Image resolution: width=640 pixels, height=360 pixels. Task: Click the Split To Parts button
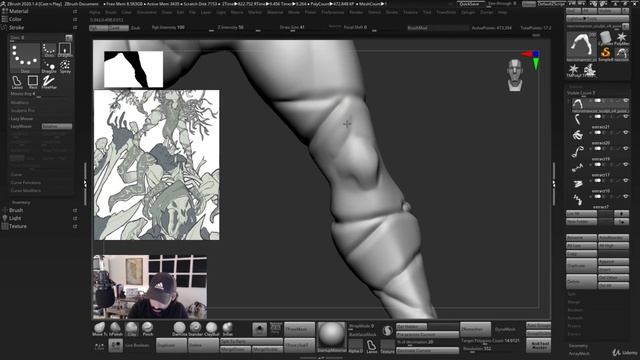click(251, 341)
